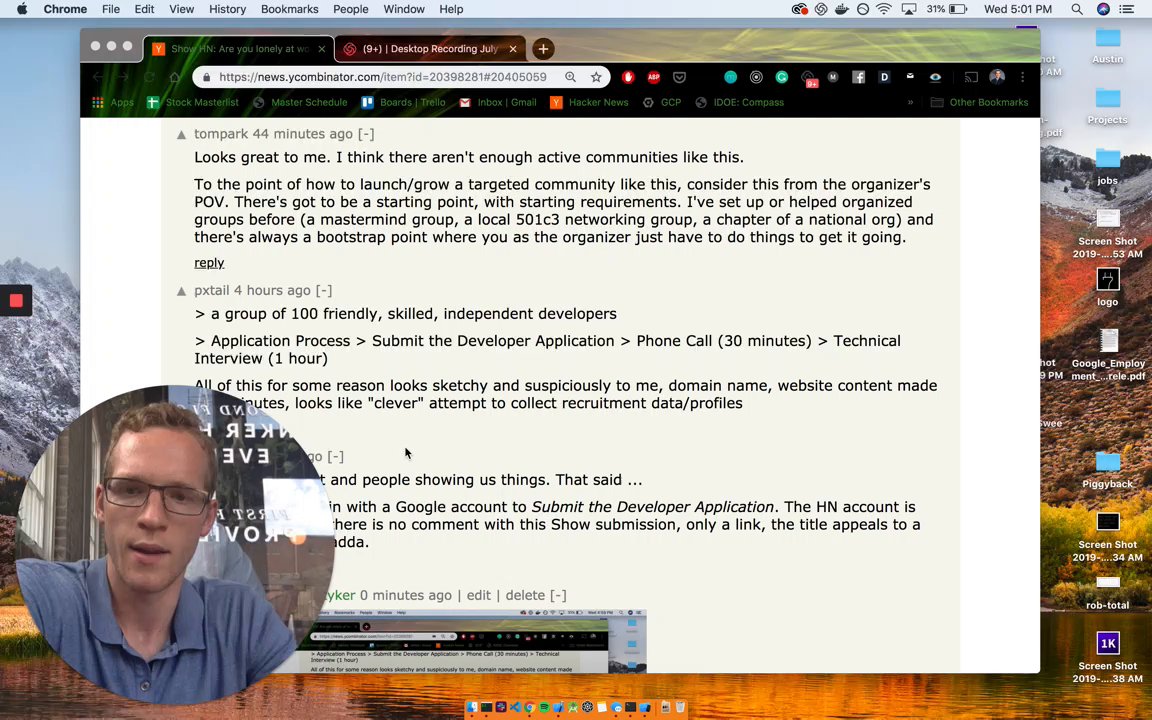Screen dimensions: 1152x720
Task: Click the browser Back arrow
Action: pos(98,77)
